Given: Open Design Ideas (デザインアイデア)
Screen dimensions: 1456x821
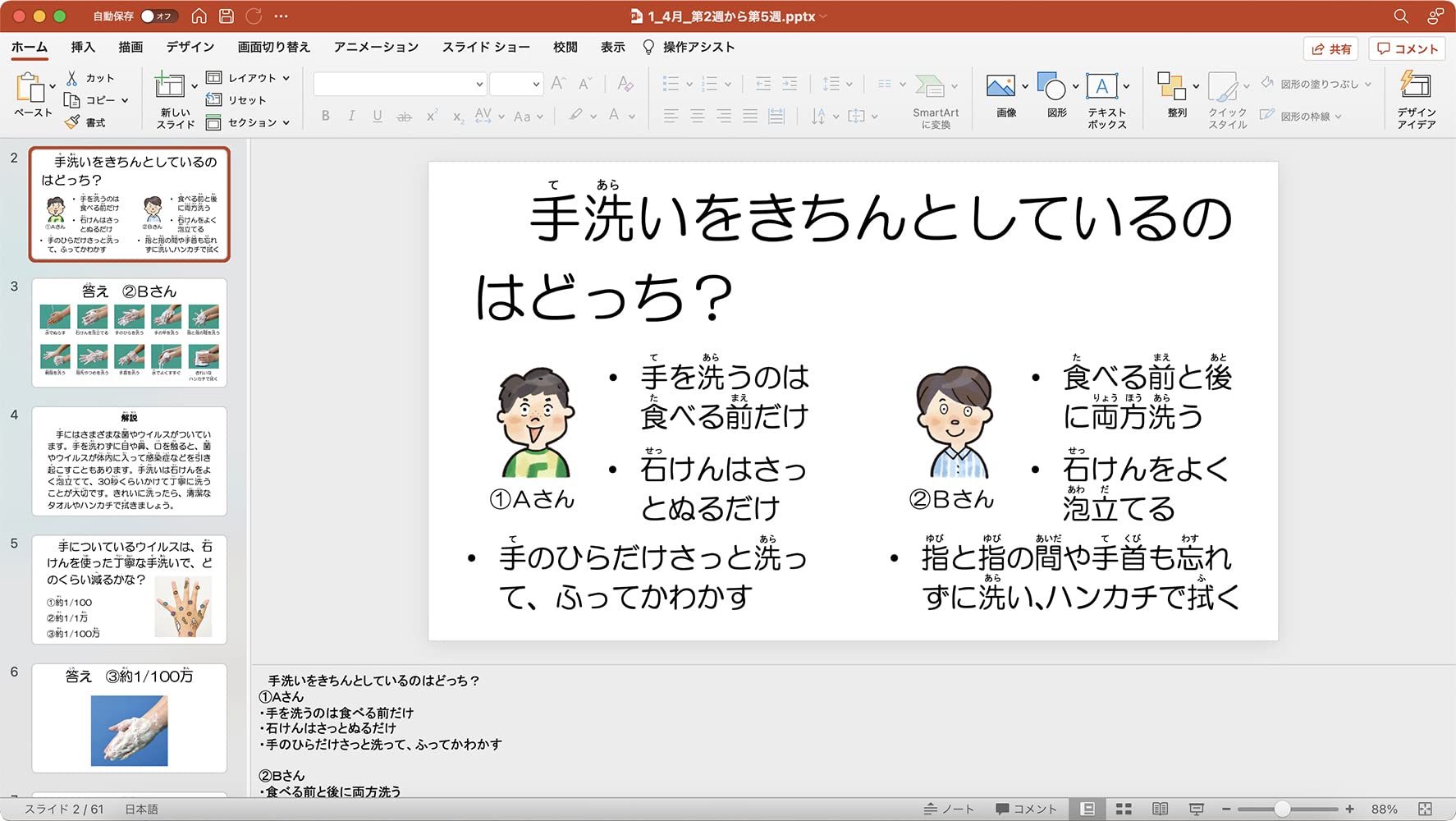Looking at the screenshot, I should click(x=1416, y=99).
